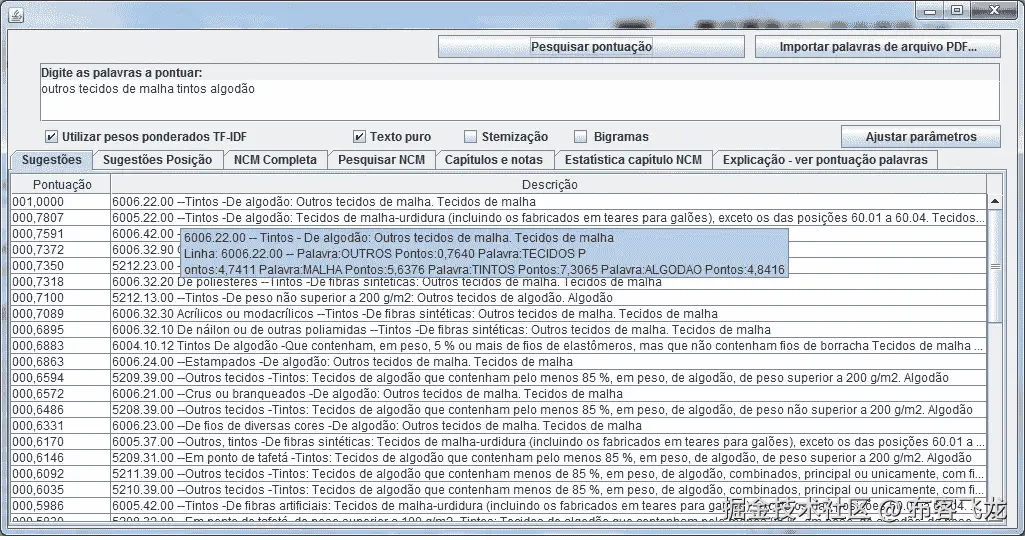
Task: Open the NCM Completa tab
Action: click(275, 160)
